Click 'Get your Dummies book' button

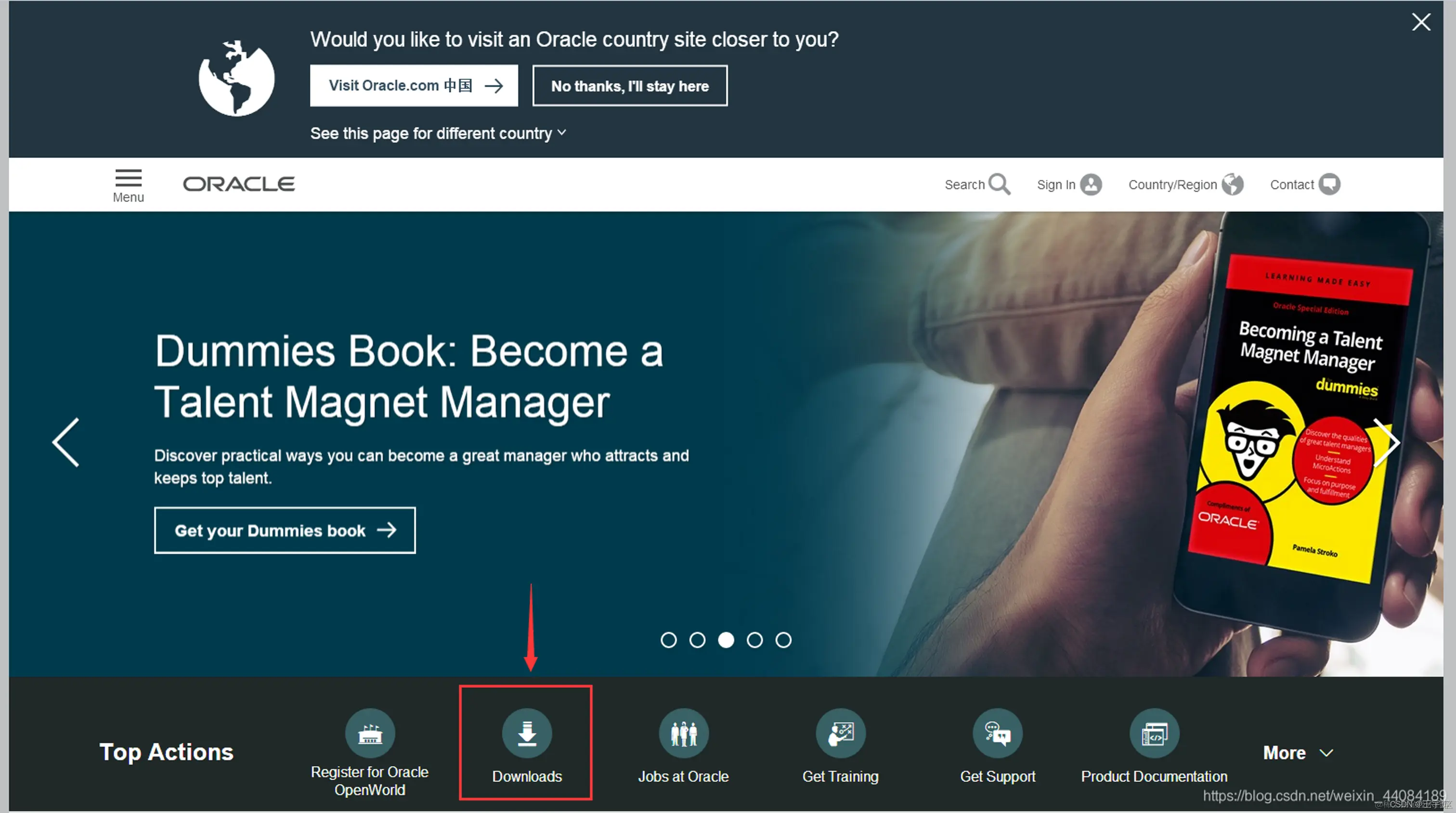click(x=284, y=530)
